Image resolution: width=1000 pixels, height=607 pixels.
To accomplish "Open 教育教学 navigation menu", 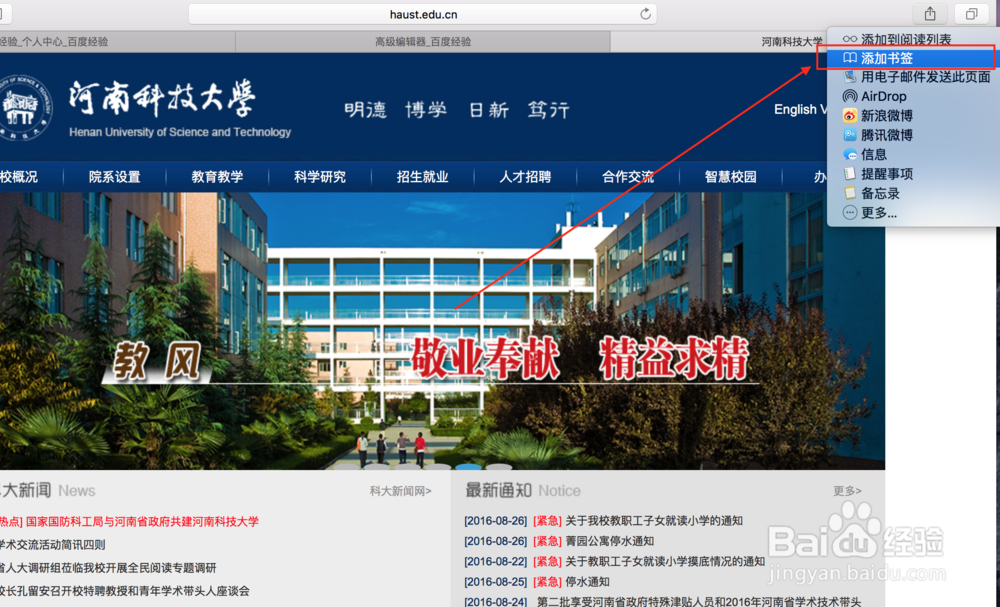I will 217,177.
